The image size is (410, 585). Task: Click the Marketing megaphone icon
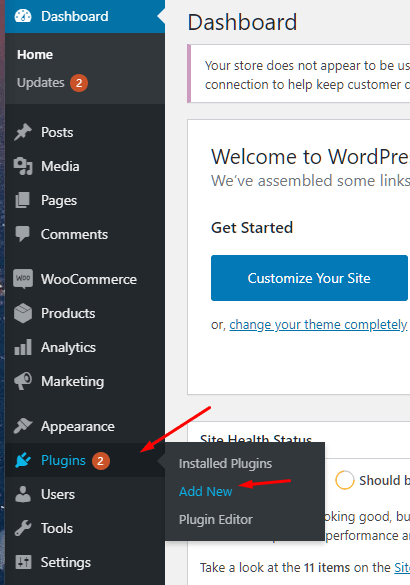(23, 381)
